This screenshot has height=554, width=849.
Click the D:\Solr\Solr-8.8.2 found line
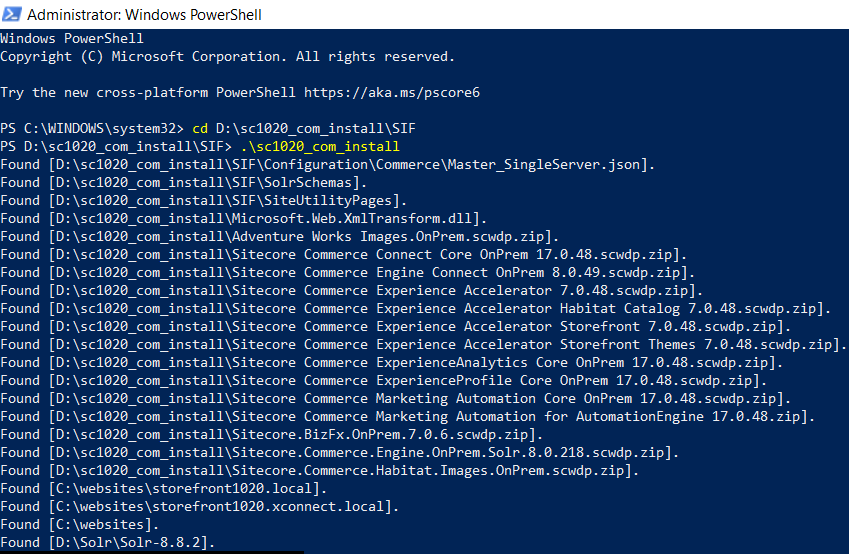pos(108,542)
